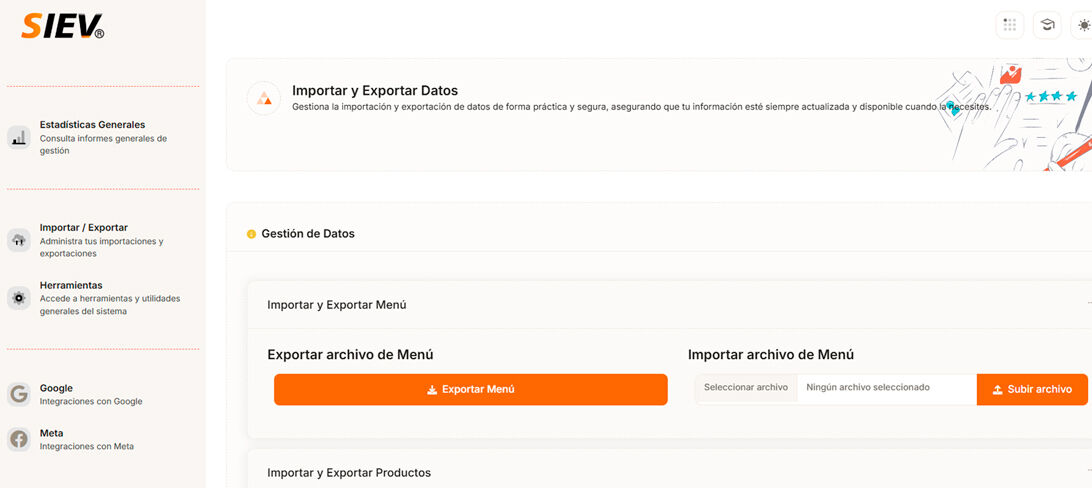Select Importar / Exportar sidebar item

(x=84, y=228)
